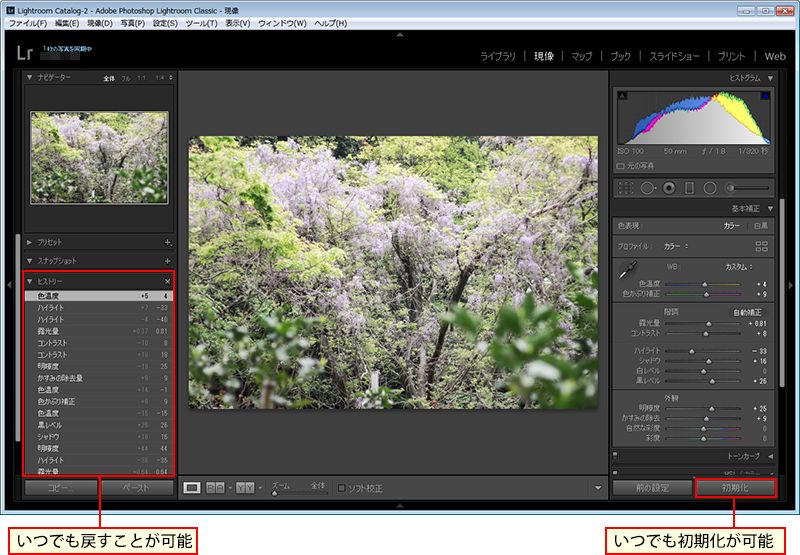Switch to Loupe view in toolbar
Viewport: 800px width, 555px height.
(192, 488)
